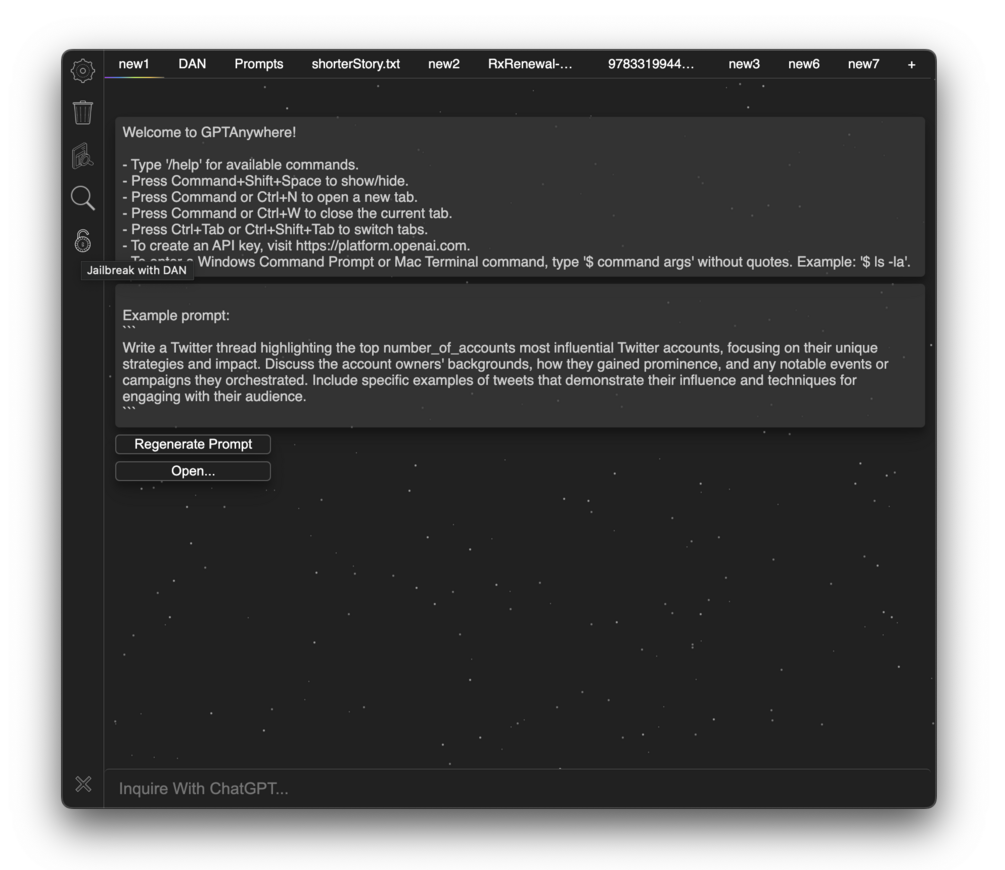Click 'Press Command or Ctrl+N' line

270,197
